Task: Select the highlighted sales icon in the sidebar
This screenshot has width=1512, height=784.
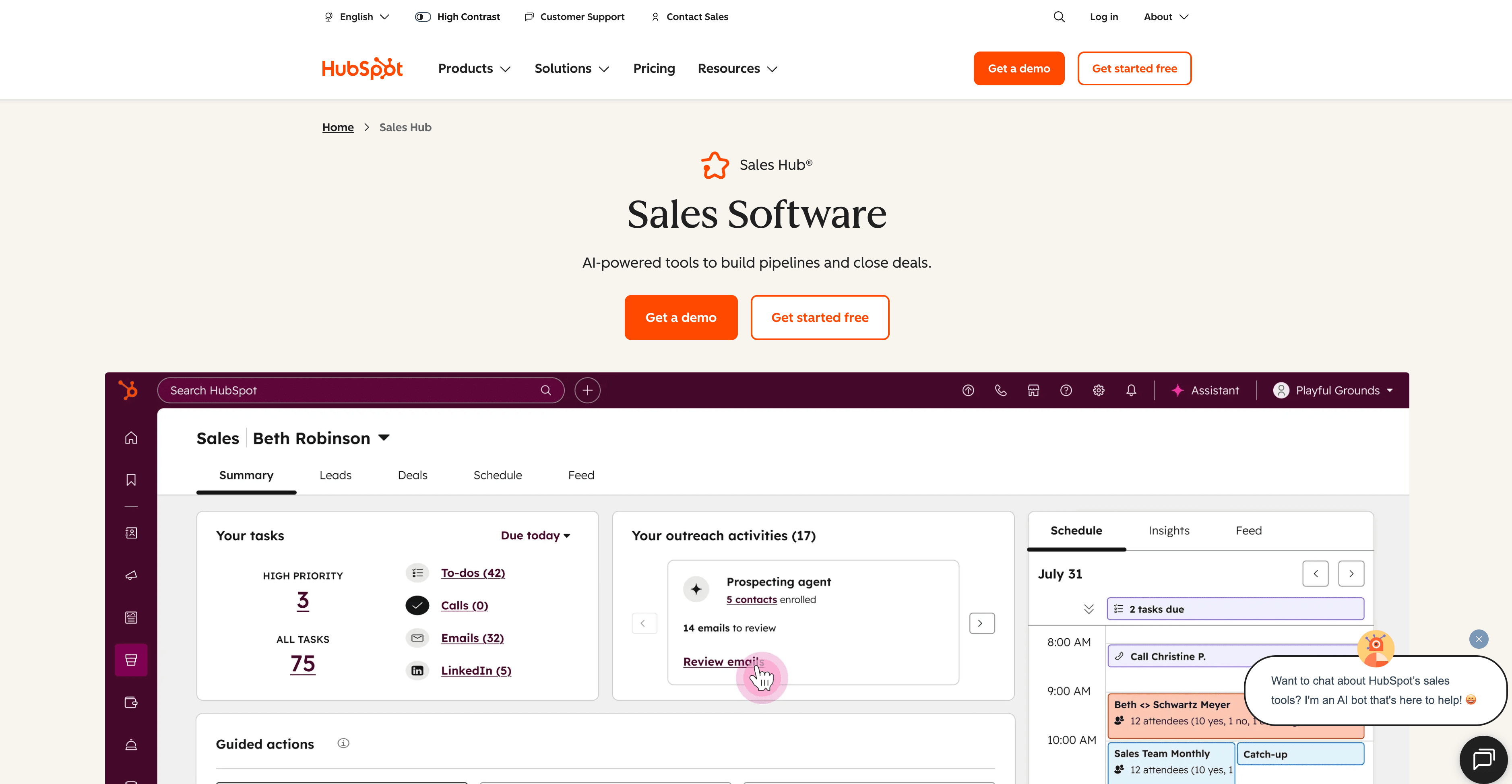Action: pos(131,660)
